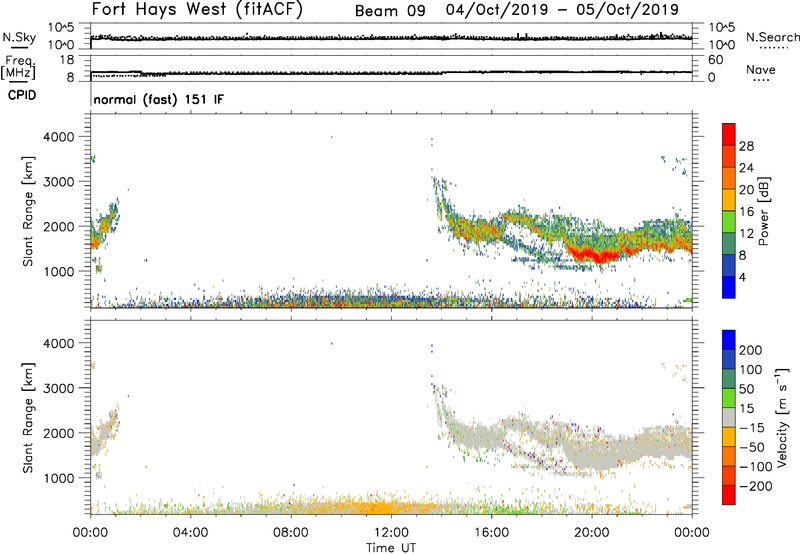The width and height of the screenshot is (800, 554).
Task: Click the -200 label on velocity colorbar
Action: pos(756,486)
